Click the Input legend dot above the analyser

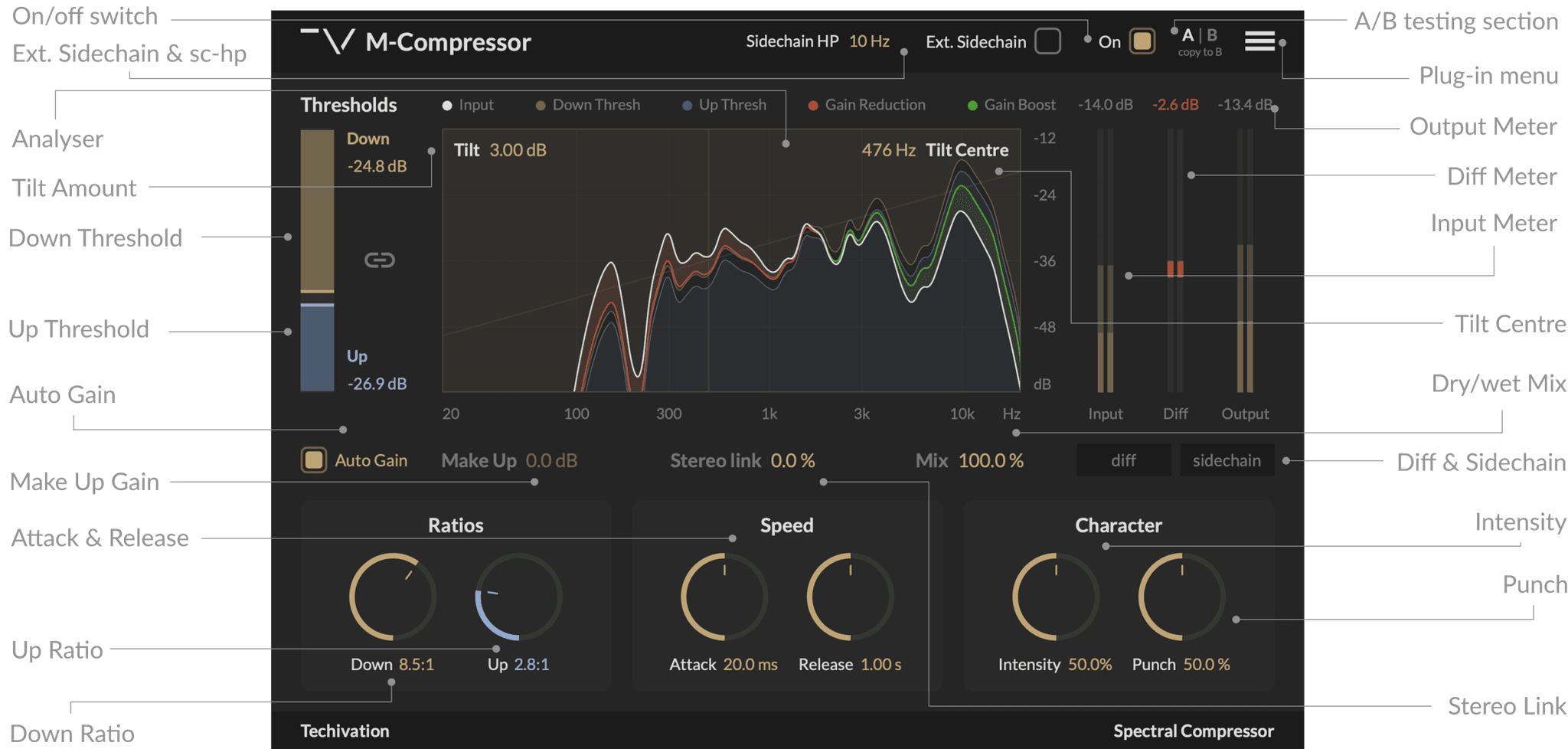click(x=447, y=105)
